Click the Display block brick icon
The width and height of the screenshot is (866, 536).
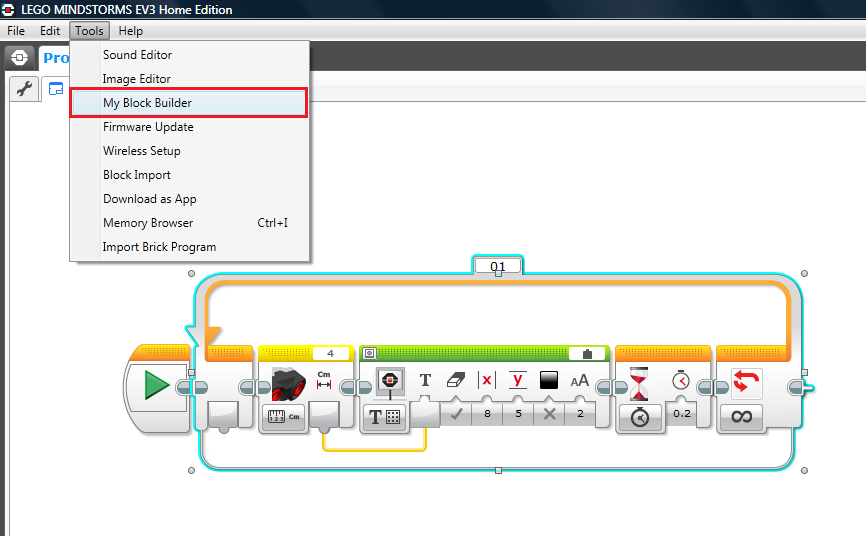pyautogui.click(x=390, y=382)
